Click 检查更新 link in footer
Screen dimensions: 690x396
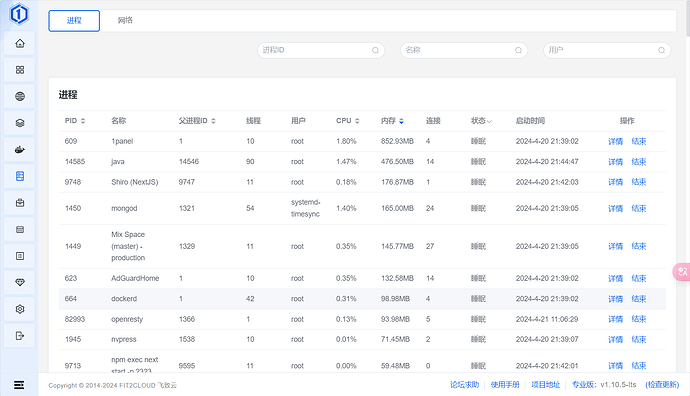662,385
